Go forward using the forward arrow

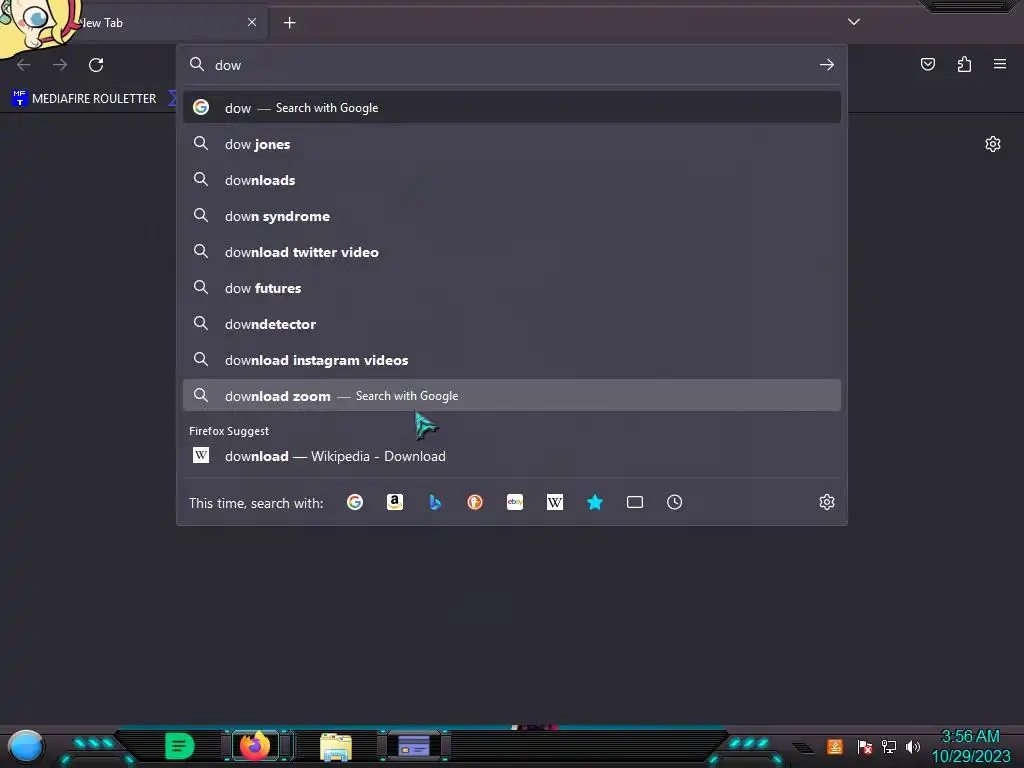tap(60, 65)
